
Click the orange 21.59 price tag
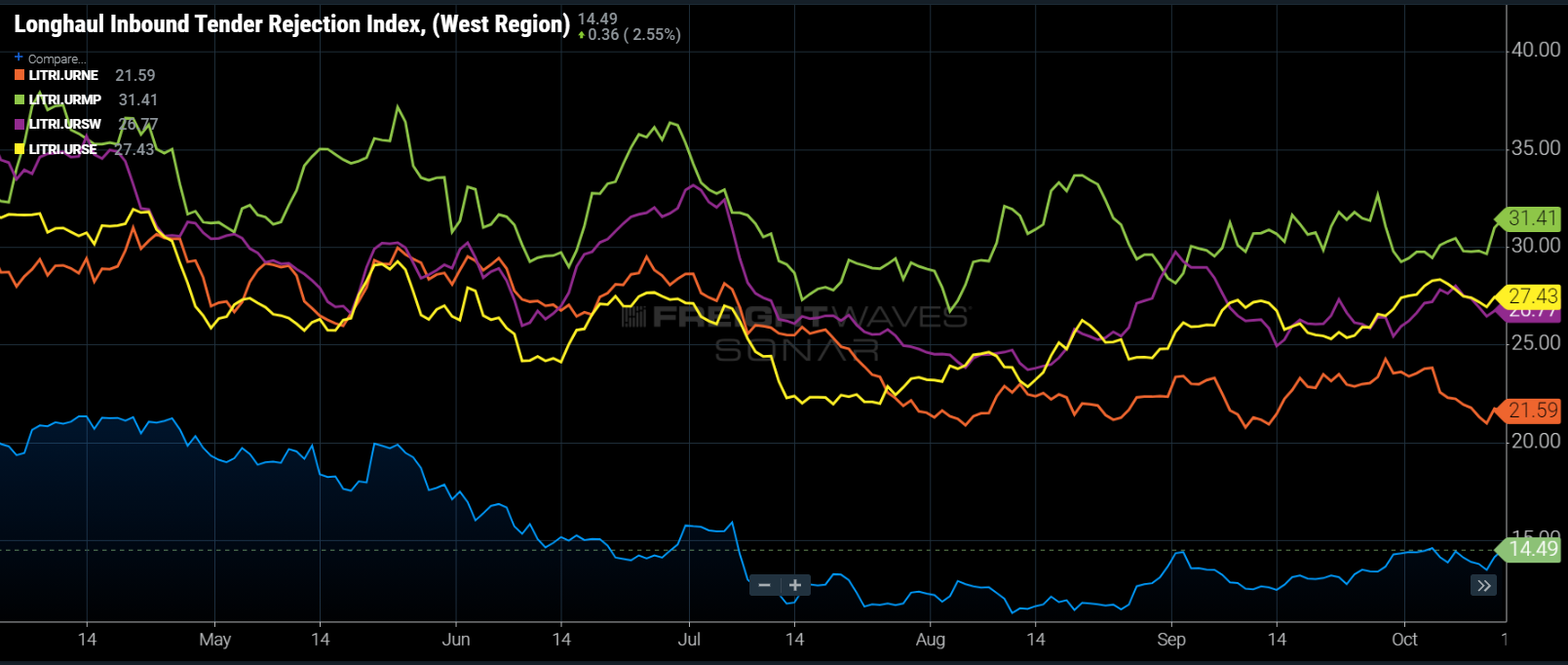[x=1532, y=411]
